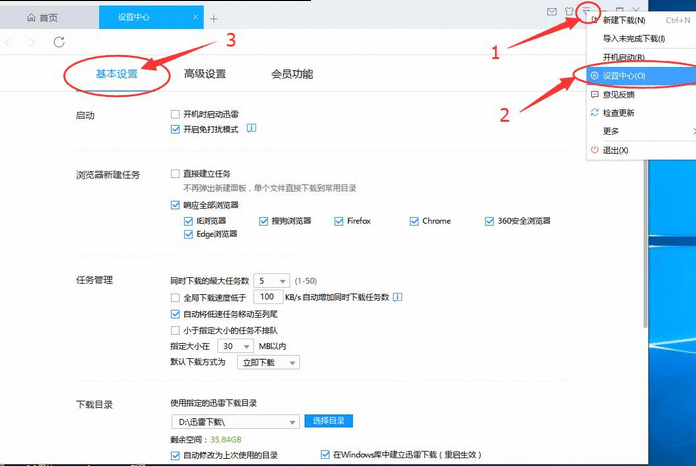
Task: Toggle Firefox browser checkbox
Action: click(x=339, y=221)
